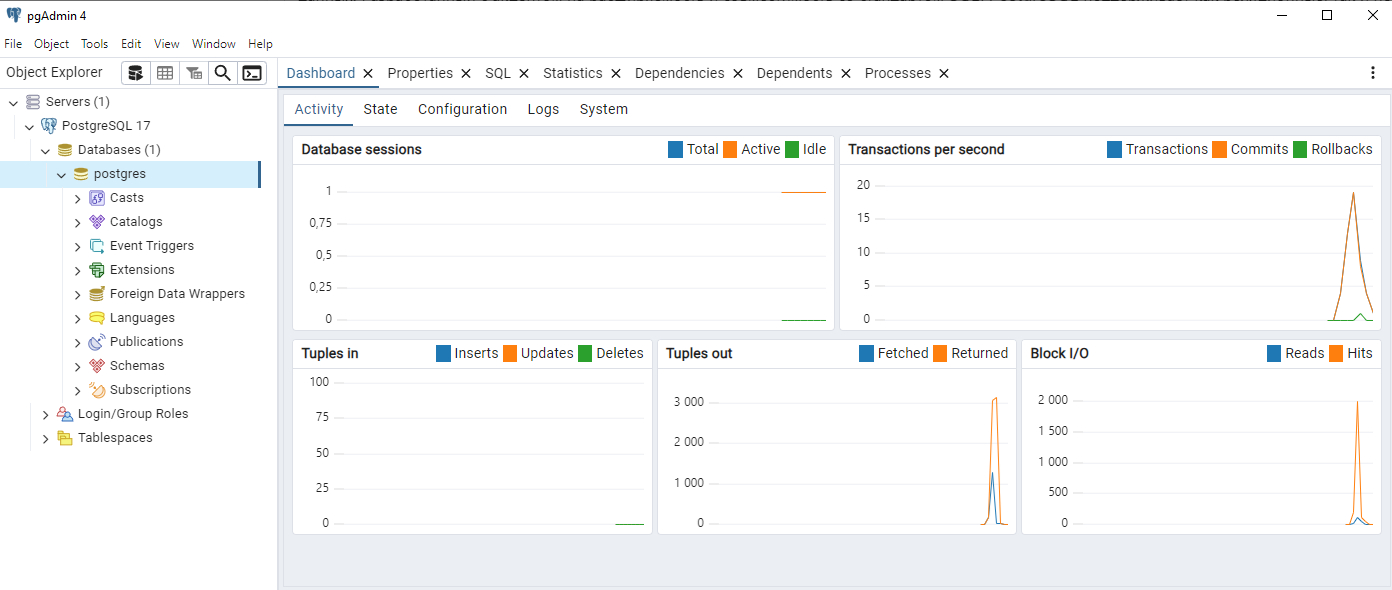The height and width of the screenshot is (590, 1392).
Task: Switch to the Dependencies tab
Action: pos(680,73)
